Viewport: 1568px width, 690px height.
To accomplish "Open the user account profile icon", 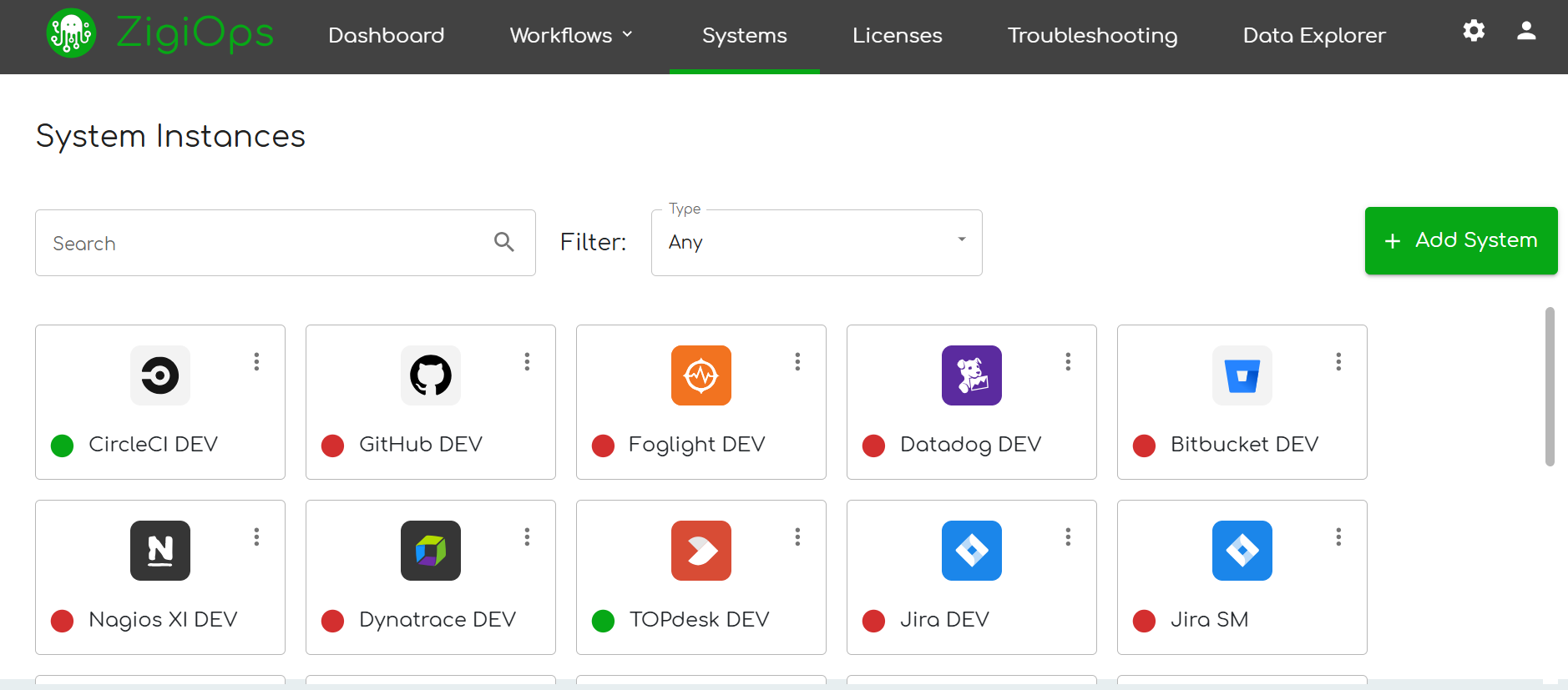I will (x=1526, y=31).
